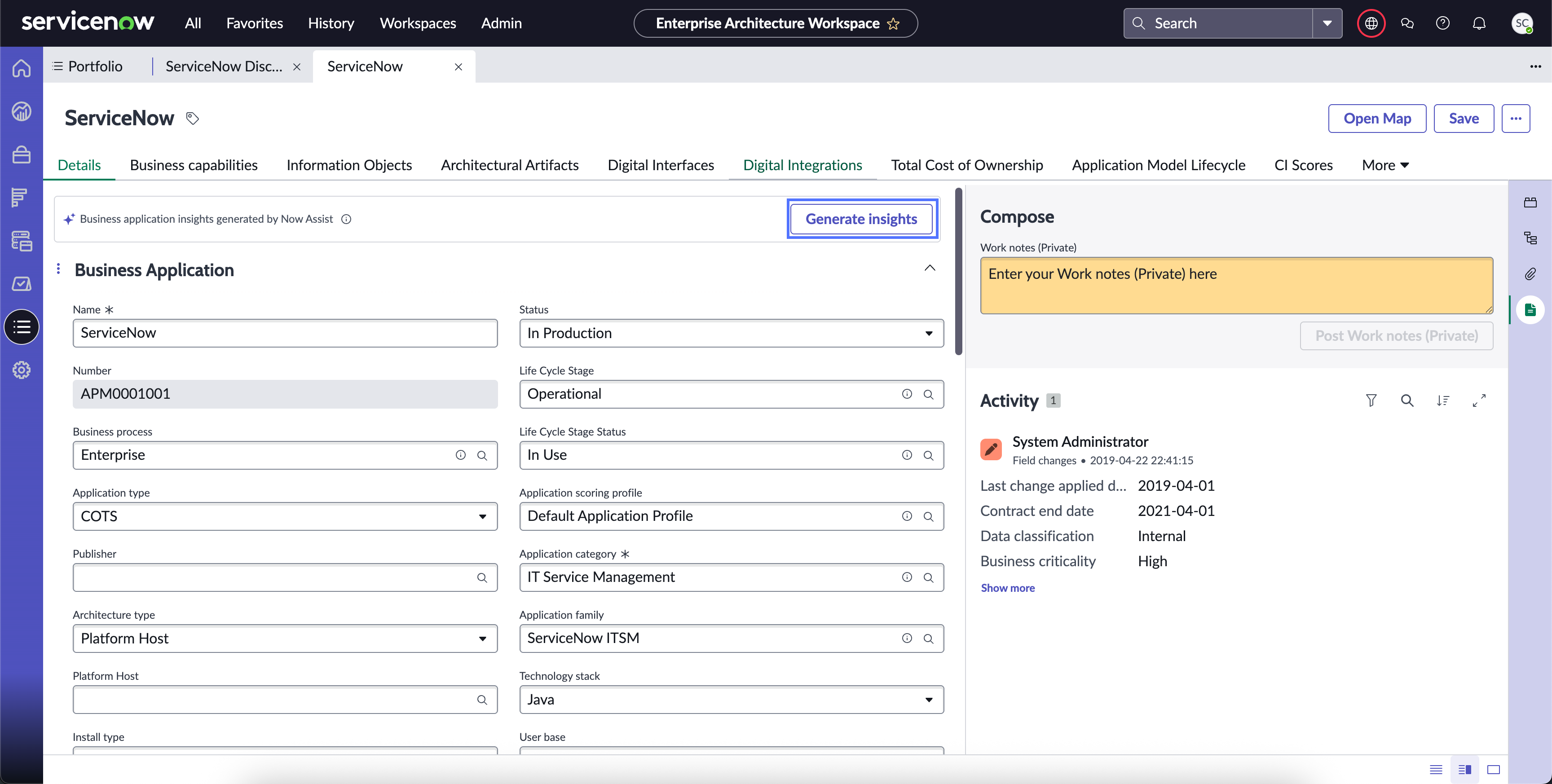Click Show more in Activity
This screenshot has width=1552, height=784.
coord(1008,588)
